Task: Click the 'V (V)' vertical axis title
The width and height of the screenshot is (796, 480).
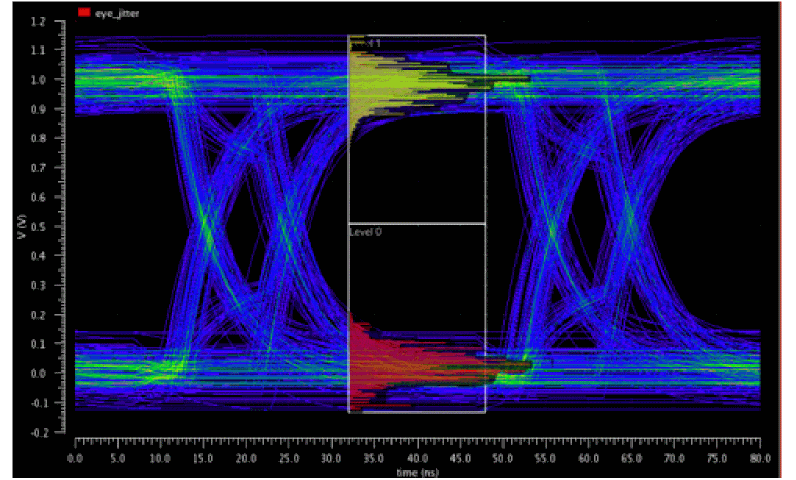Action: pyautogui.click(x=21, y=226)
